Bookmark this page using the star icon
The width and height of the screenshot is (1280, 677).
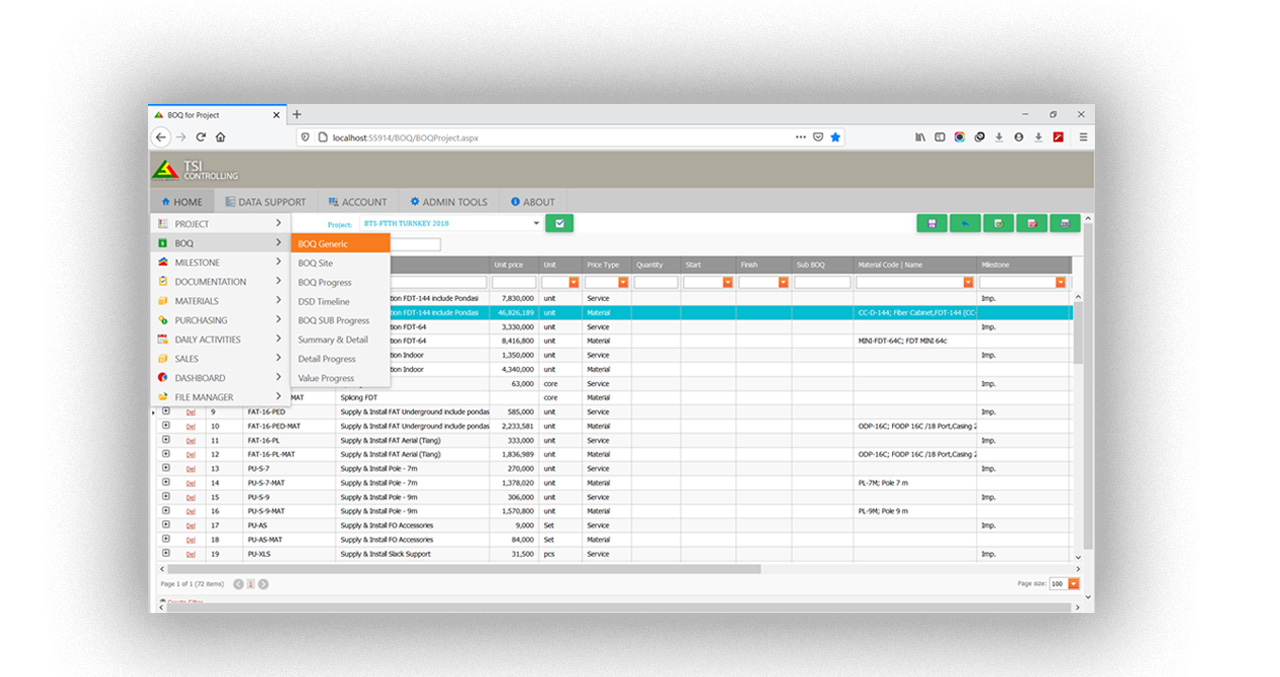[836, 137]
